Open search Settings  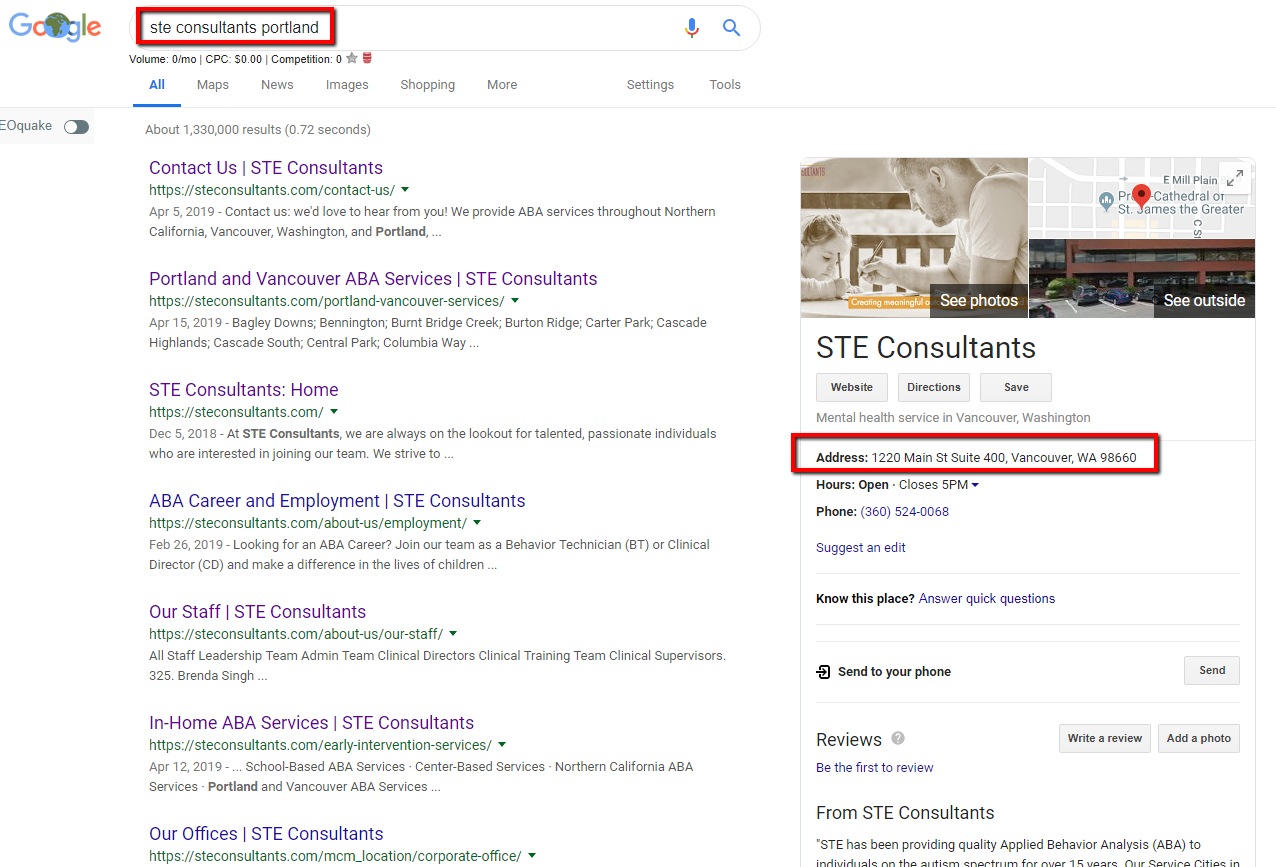650,85
